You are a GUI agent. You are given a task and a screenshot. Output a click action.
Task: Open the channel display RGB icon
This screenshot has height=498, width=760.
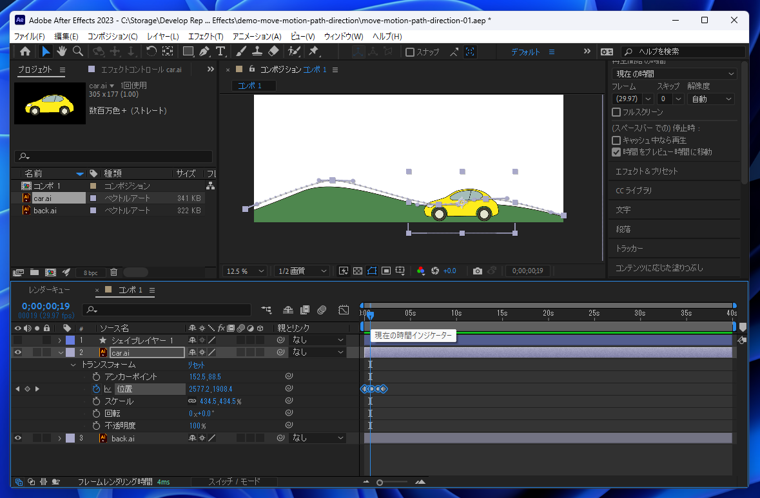pos(421,271)
